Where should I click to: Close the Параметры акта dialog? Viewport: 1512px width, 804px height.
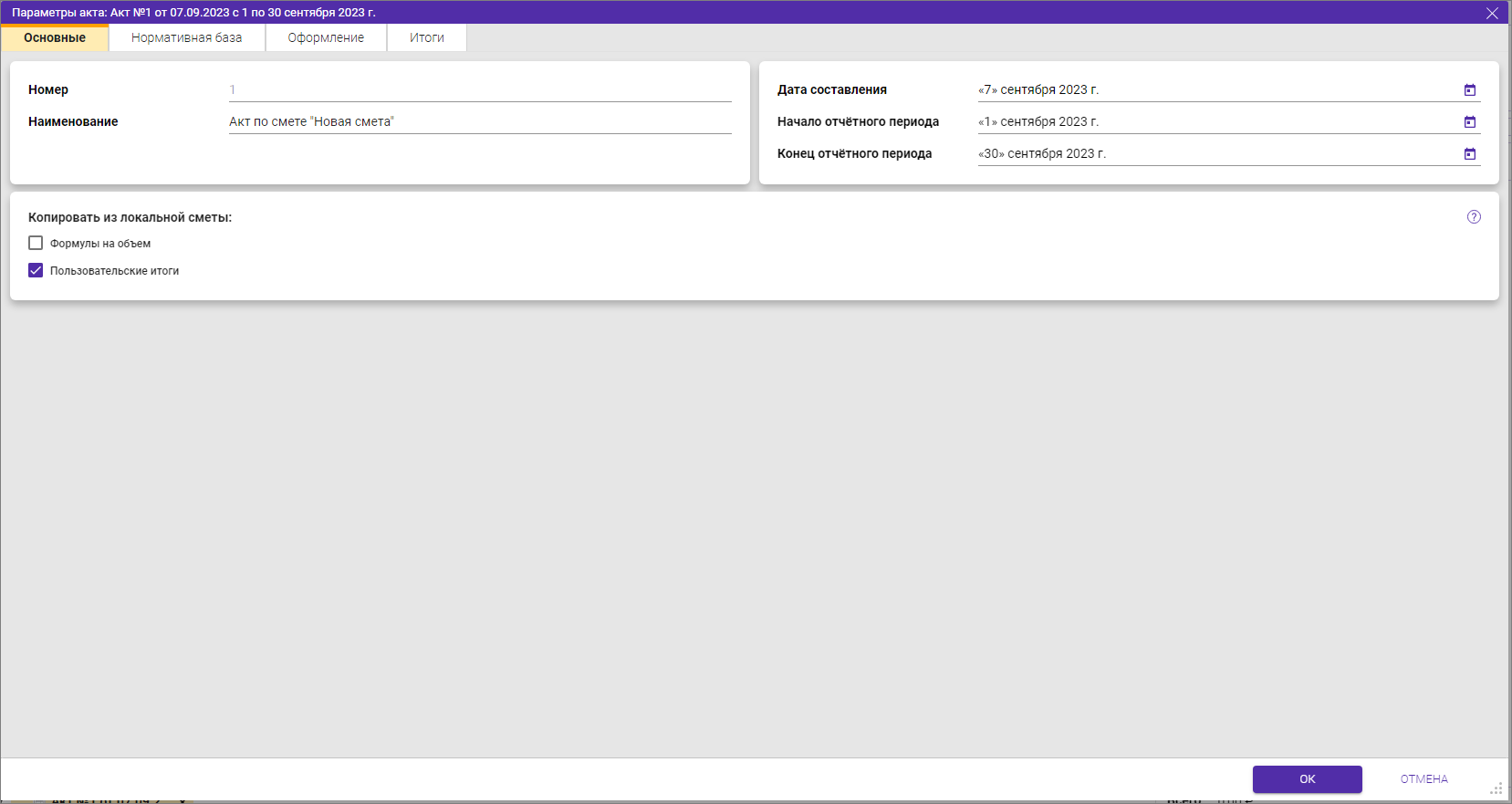point(1492,13)
